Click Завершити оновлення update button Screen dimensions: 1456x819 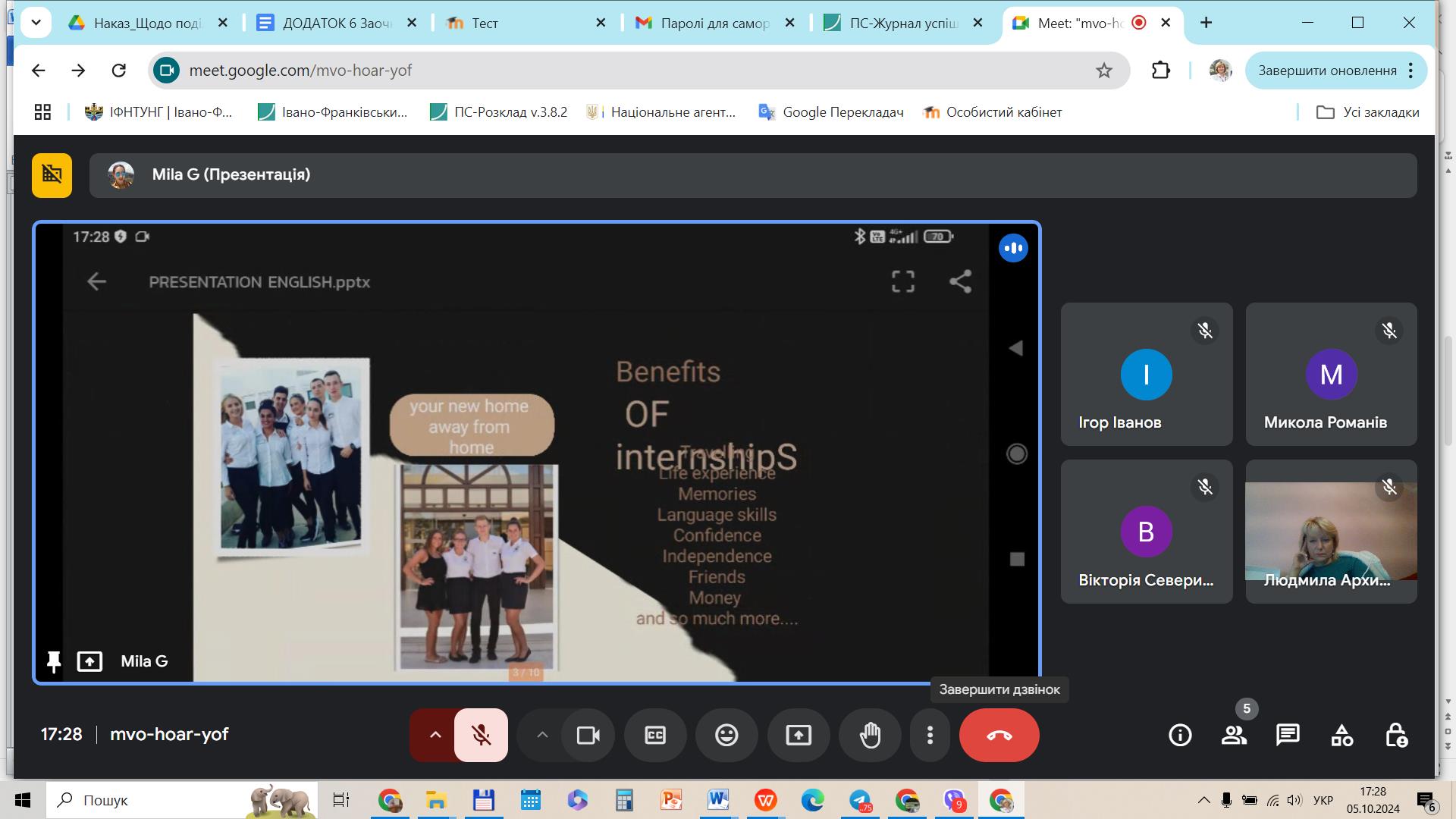tap(1327, 71)
